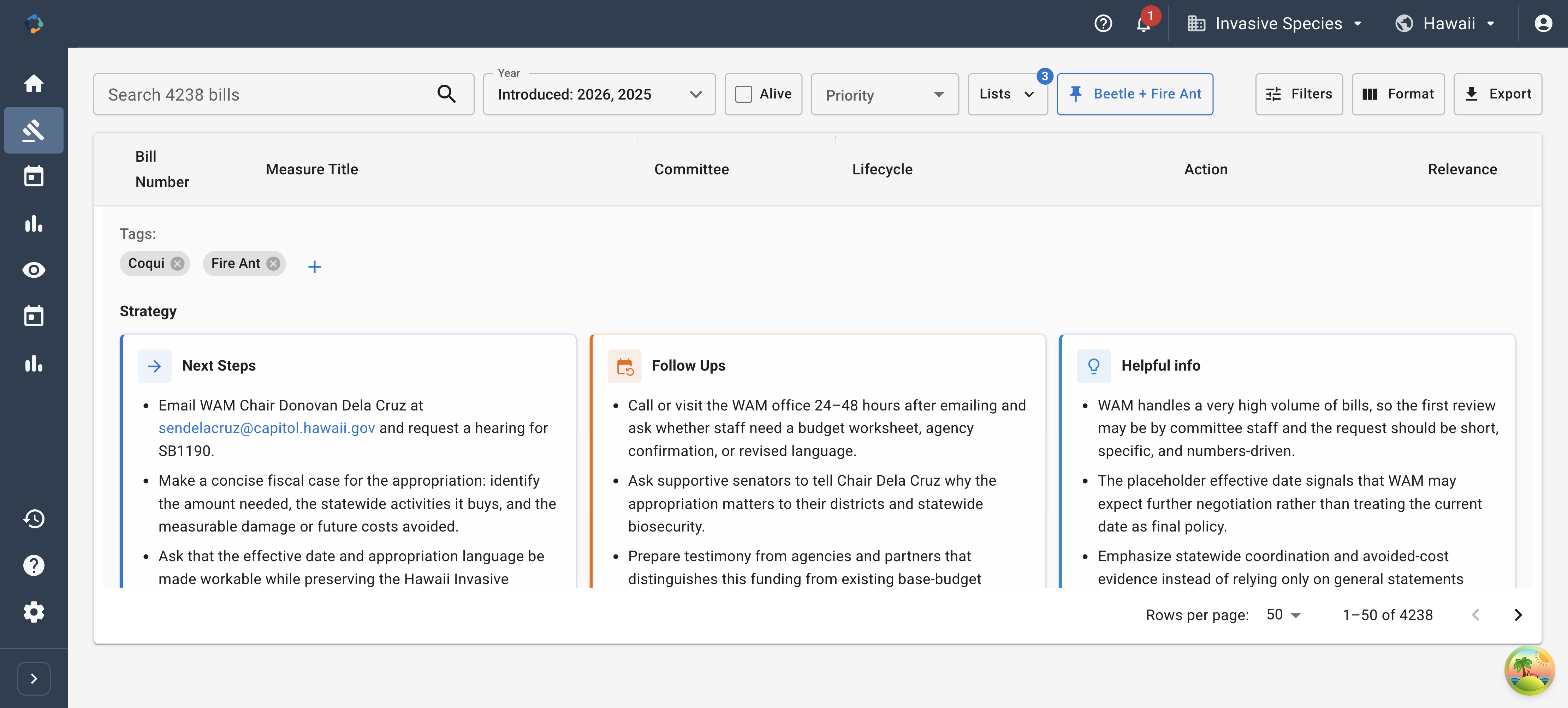Remove the Fire Ant tag
This screenshot has width=1568, height=708.
[x=273, y=263]
